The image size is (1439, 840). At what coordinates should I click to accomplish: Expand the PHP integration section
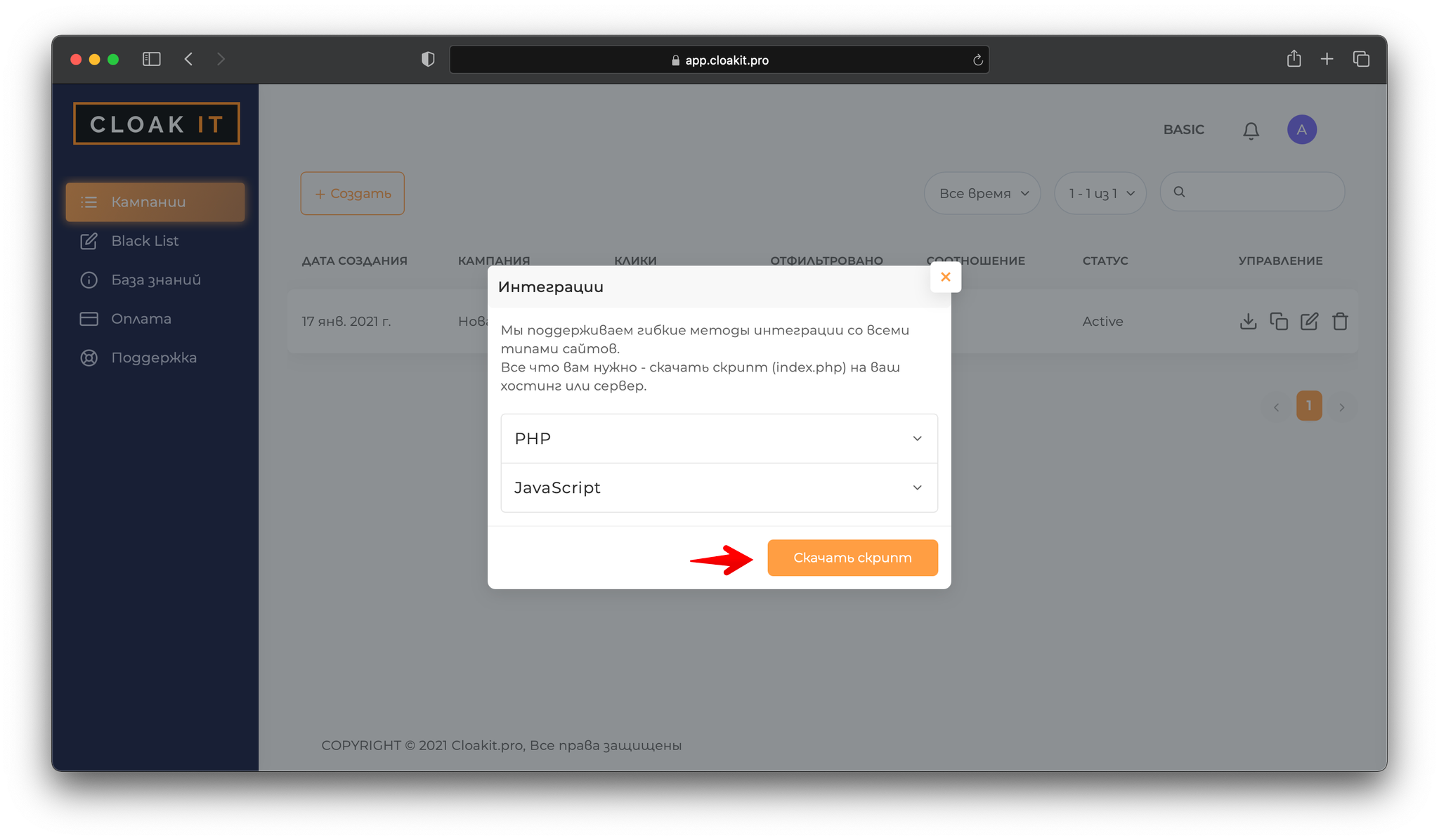point(719,438)
